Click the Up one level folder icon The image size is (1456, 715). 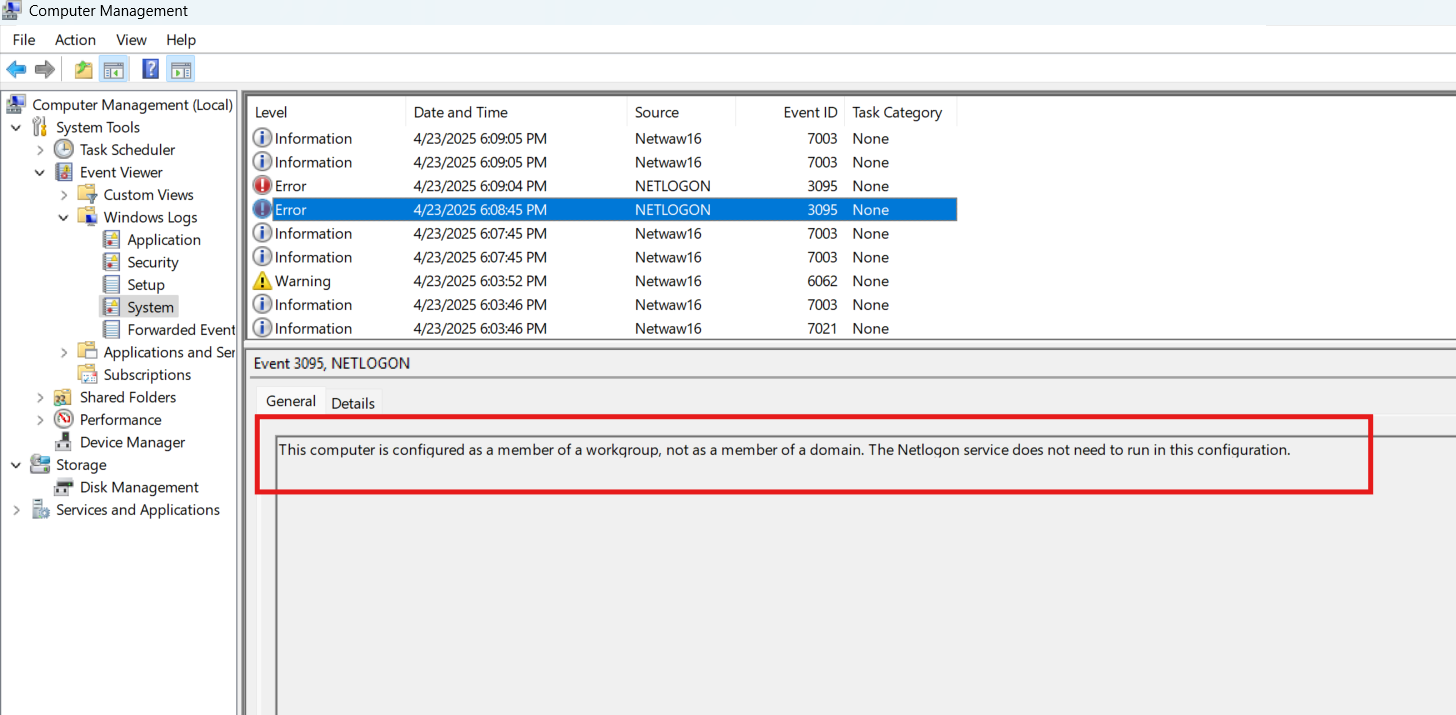click(x=84, y=69)
